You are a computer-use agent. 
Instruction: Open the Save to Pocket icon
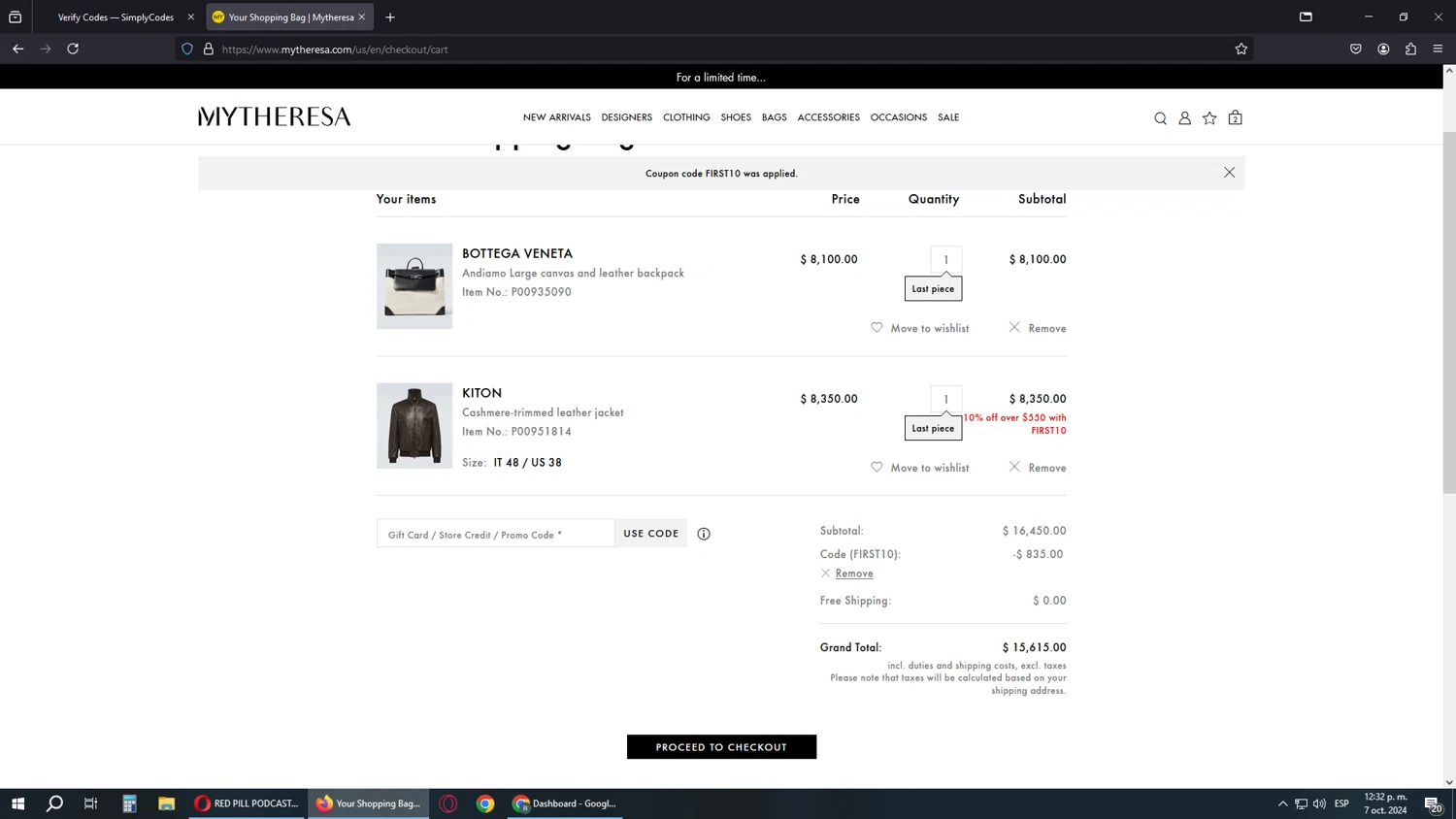click(x=1356, y=49)
